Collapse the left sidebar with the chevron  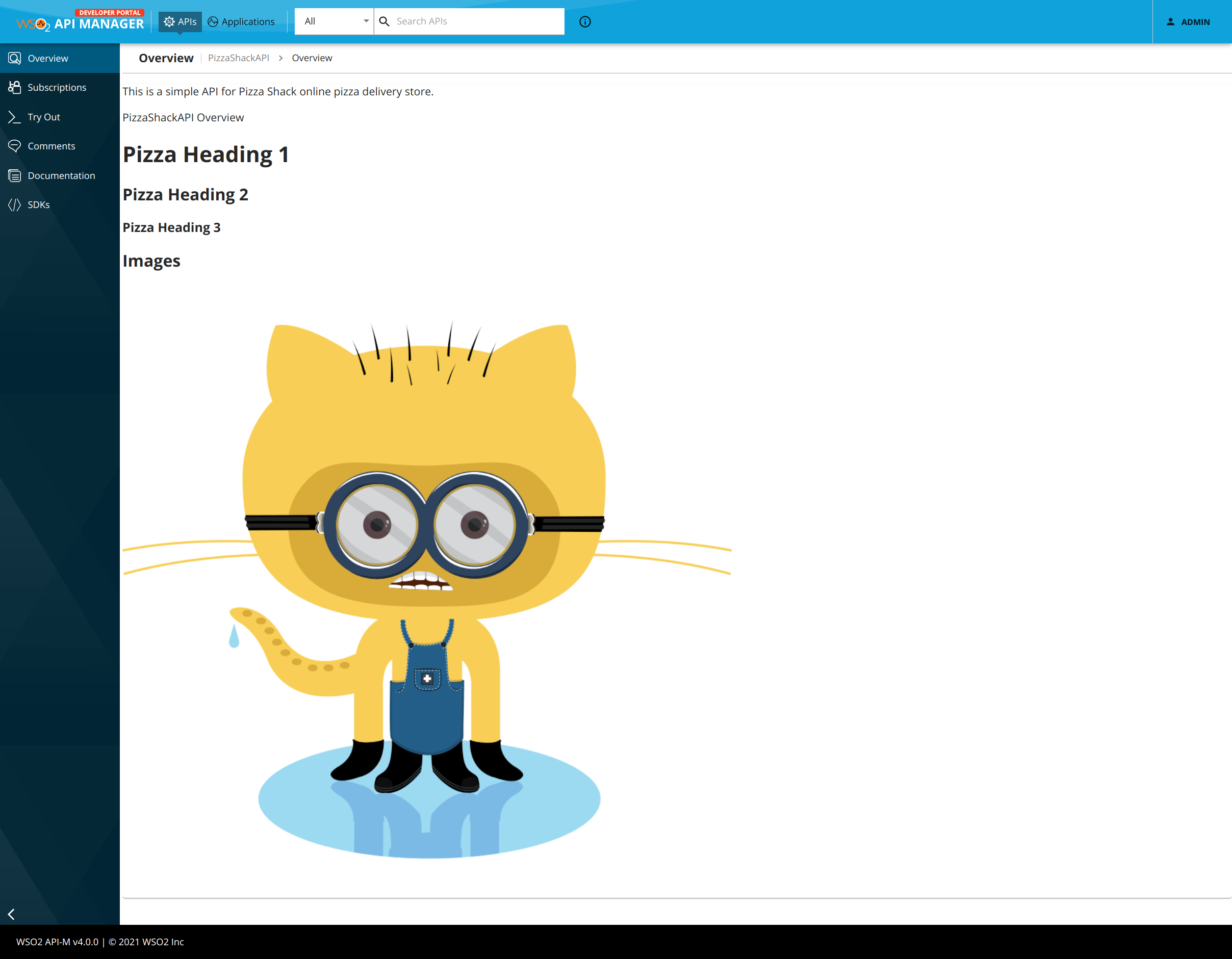pos(12,915)
